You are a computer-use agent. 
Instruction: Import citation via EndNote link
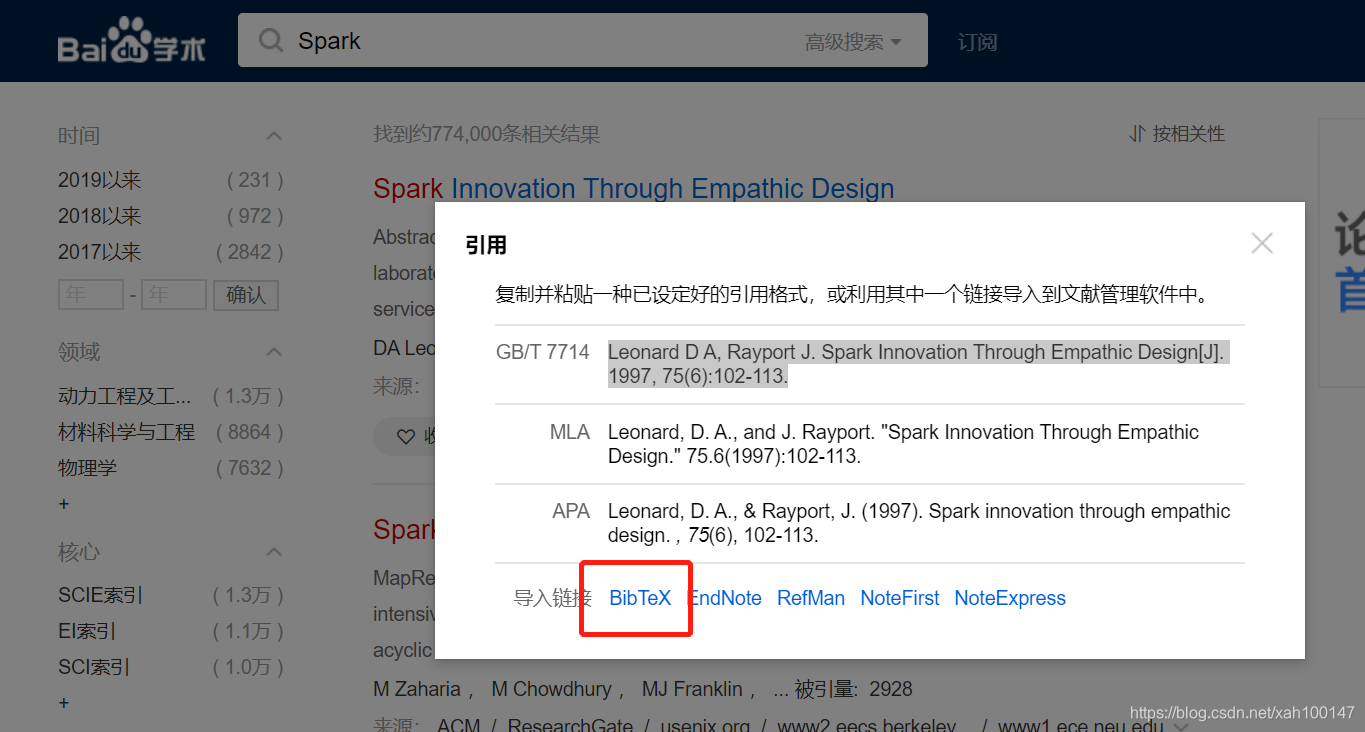point(725,598)
